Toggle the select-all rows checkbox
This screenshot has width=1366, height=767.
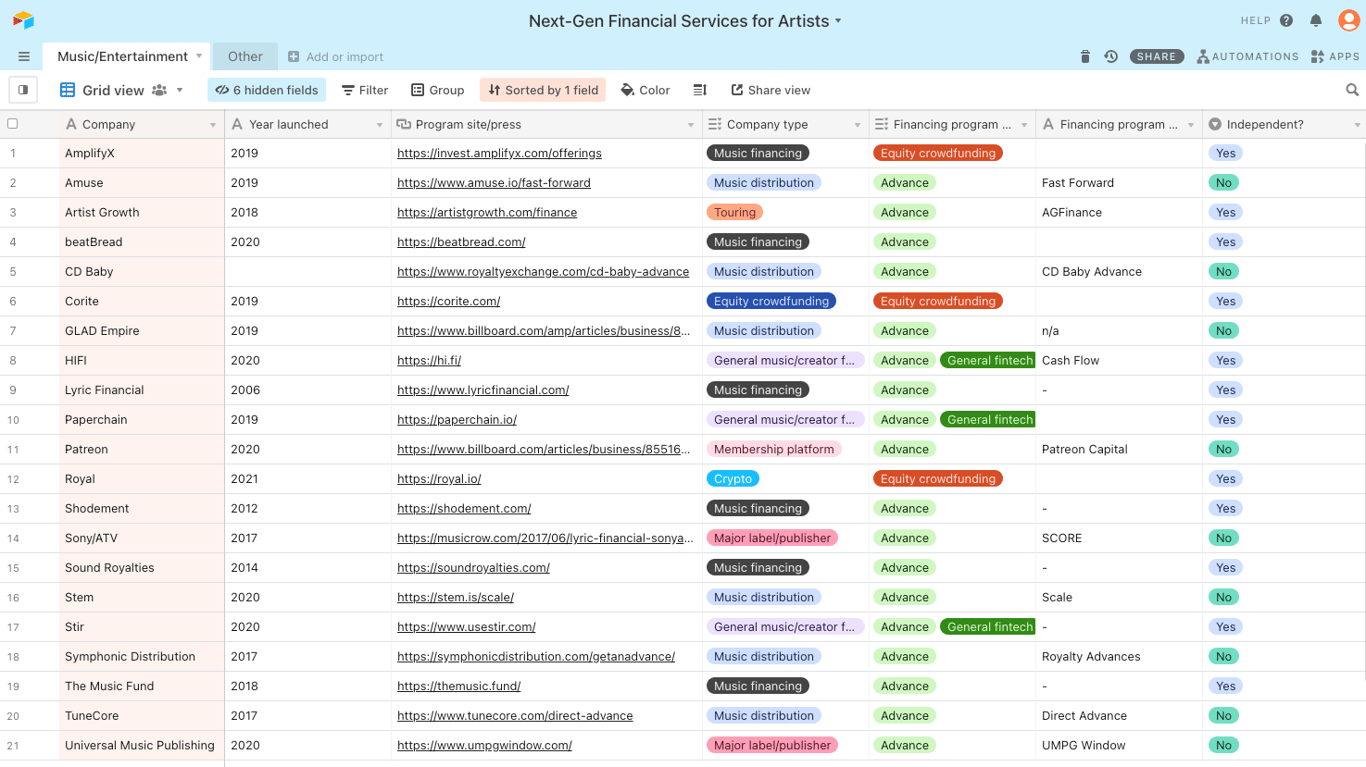pos(13,124)
